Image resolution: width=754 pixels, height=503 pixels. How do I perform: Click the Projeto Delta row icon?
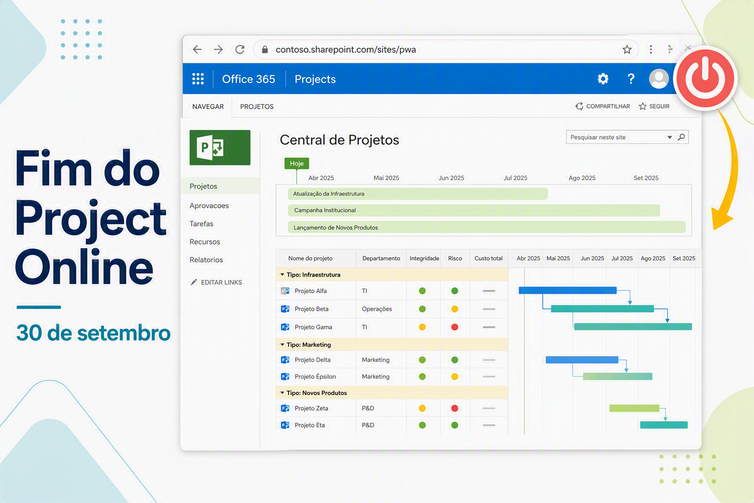point(285,360)
